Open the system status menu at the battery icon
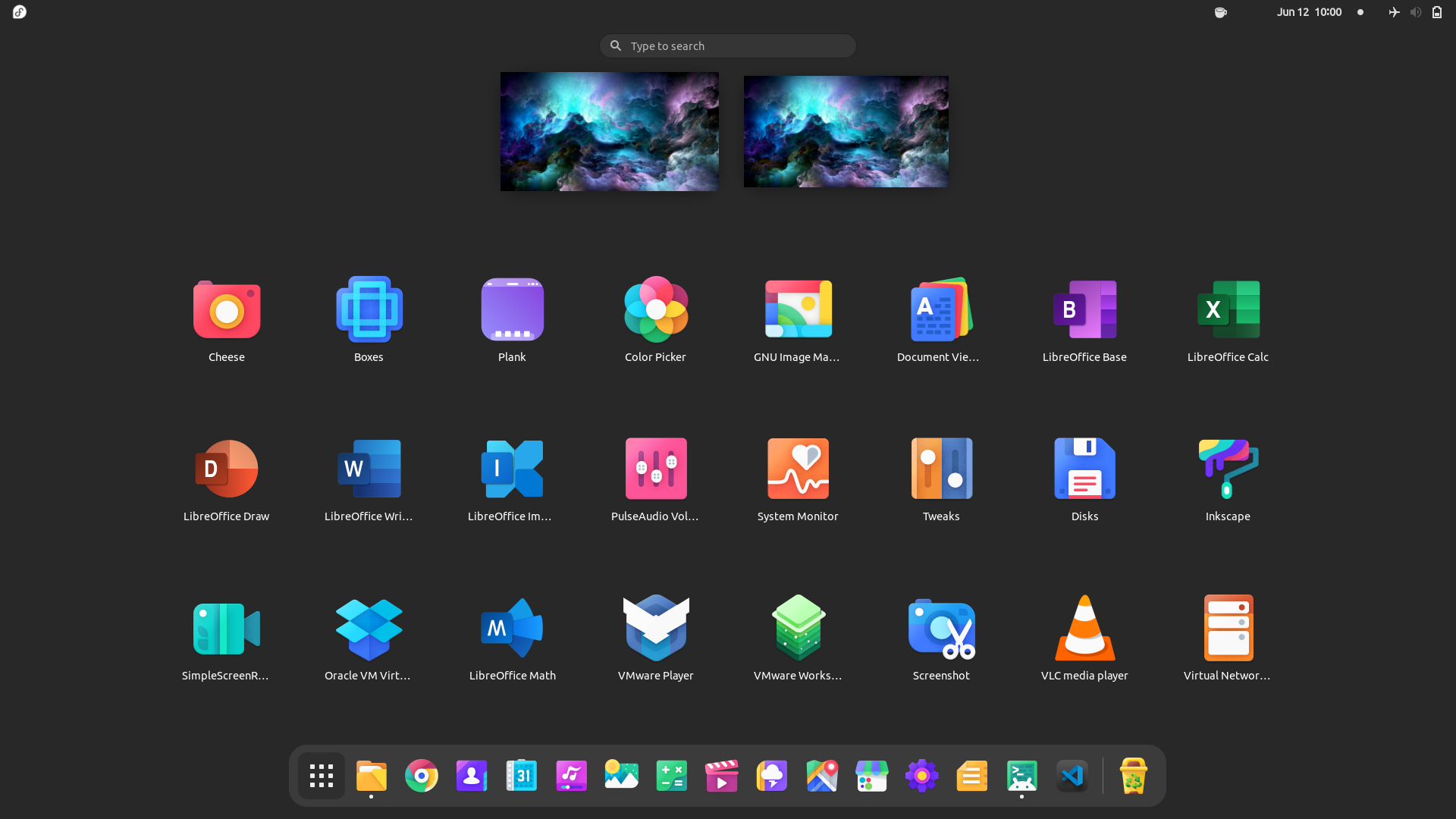The height and width of the screenshot is (819, 1456). click(x=1437, y=12)
